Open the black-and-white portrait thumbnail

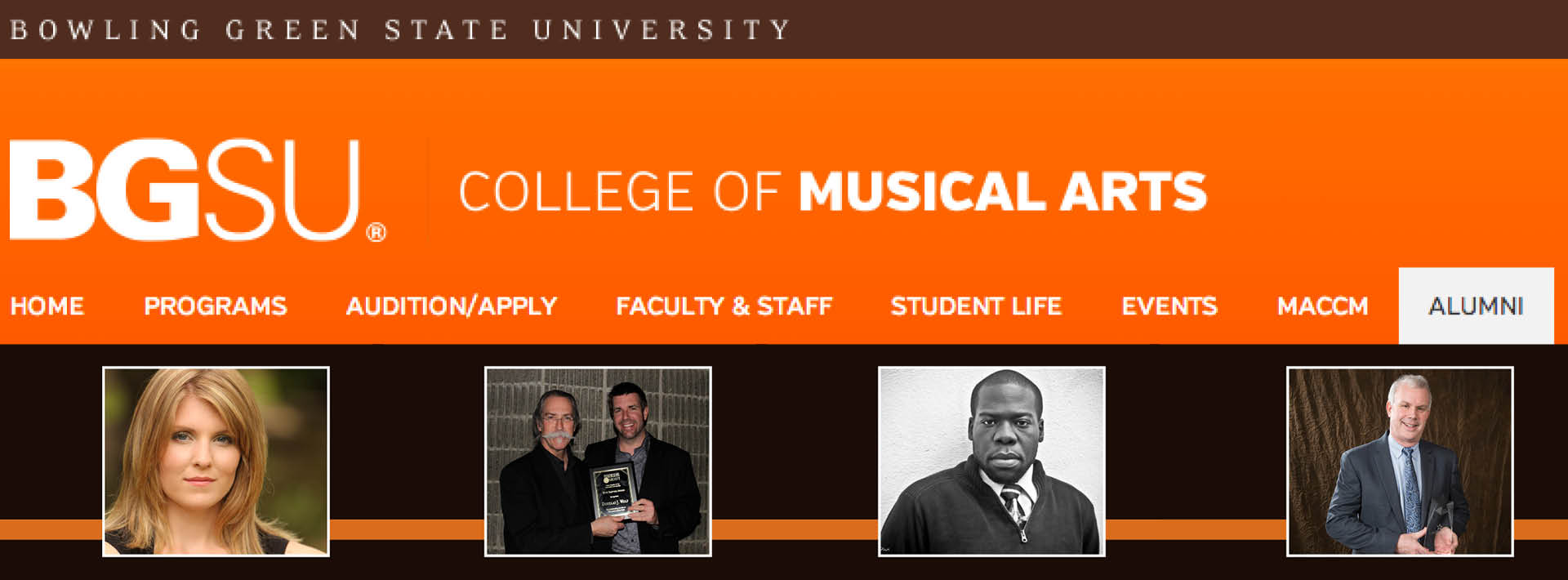click(991, 462)
